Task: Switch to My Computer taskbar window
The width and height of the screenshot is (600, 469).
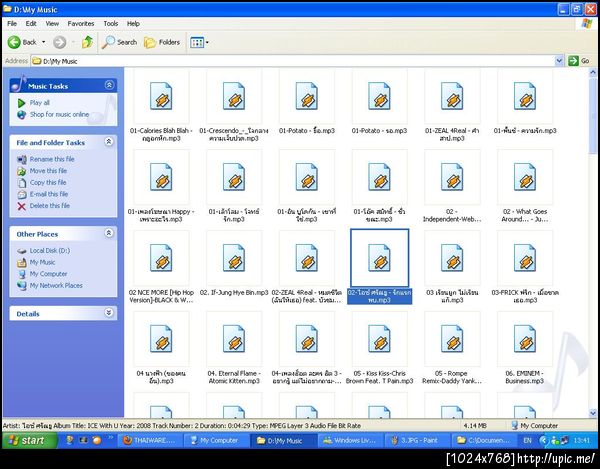Action: point(217,440)
